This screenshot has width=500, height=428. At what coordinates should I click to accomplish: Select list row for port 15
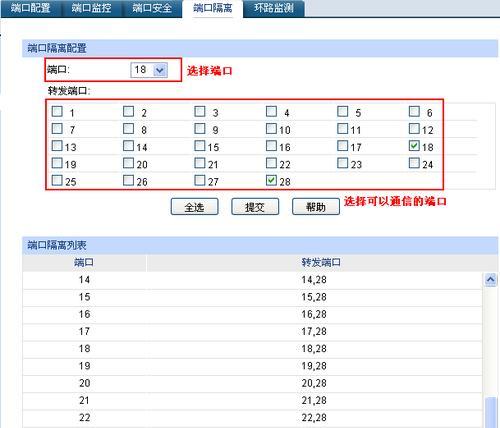coord(252,297)
